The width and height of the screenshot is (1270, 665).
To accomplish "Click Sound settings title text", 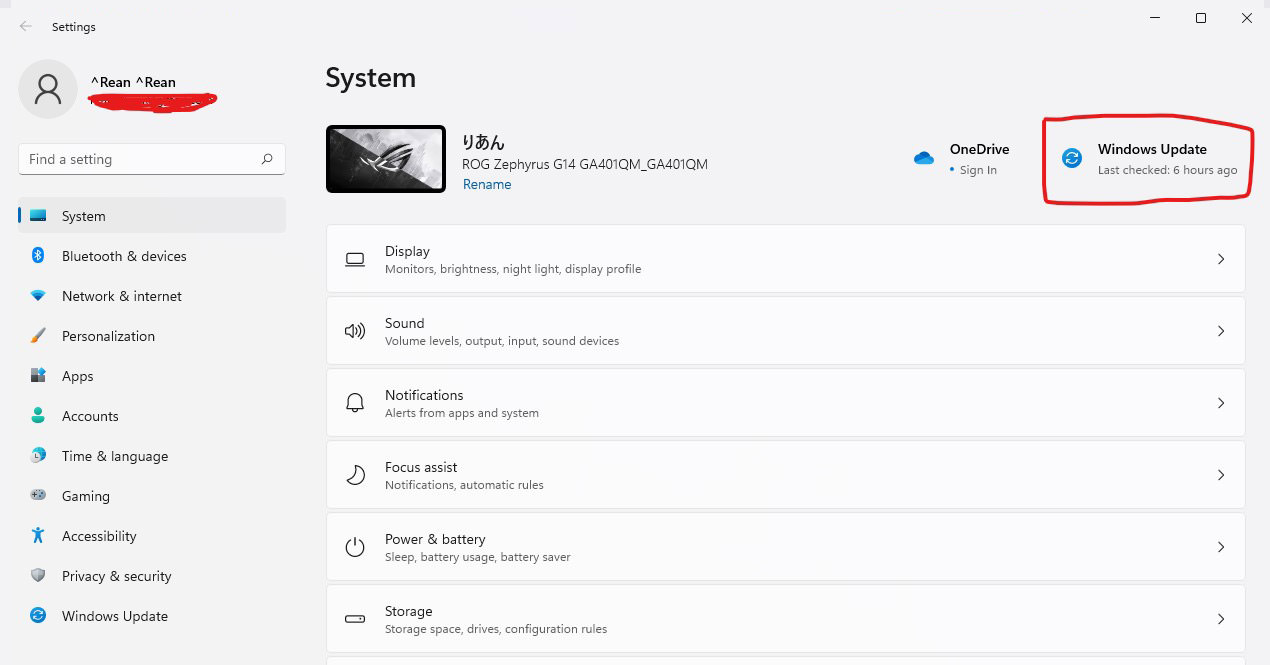I will tap(404, 323).
